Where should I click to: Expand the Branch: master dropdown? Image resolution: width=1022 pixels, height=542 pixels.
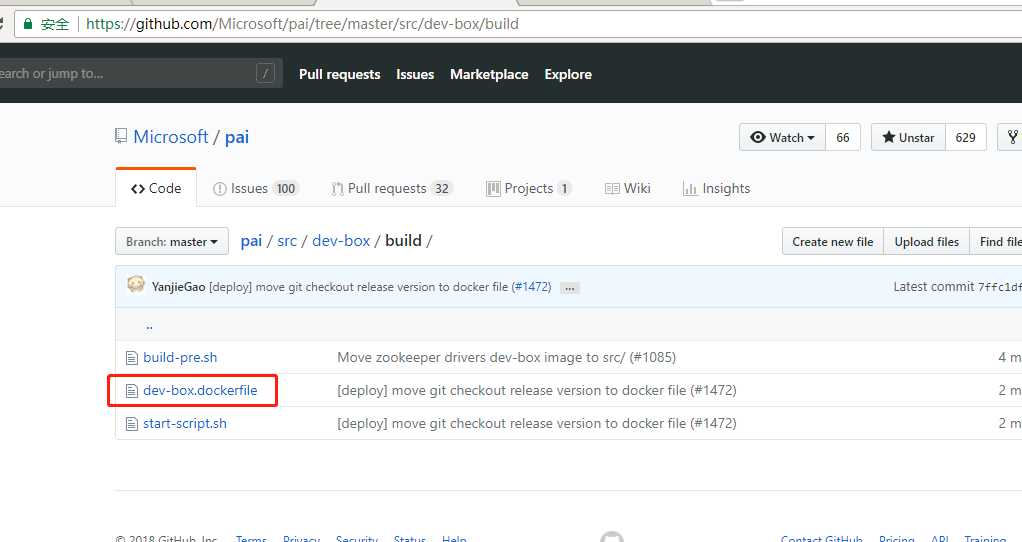pyautogui.click(x=172, y=241)
